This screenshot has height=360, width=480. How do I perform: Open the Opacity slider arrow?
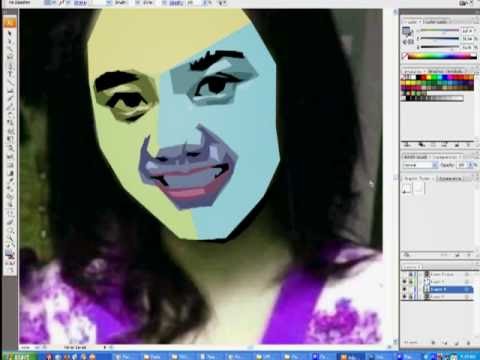471,165
